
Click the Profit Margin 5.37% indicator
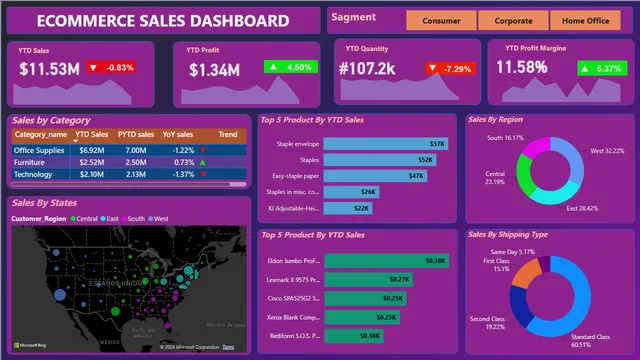point(602,69)
